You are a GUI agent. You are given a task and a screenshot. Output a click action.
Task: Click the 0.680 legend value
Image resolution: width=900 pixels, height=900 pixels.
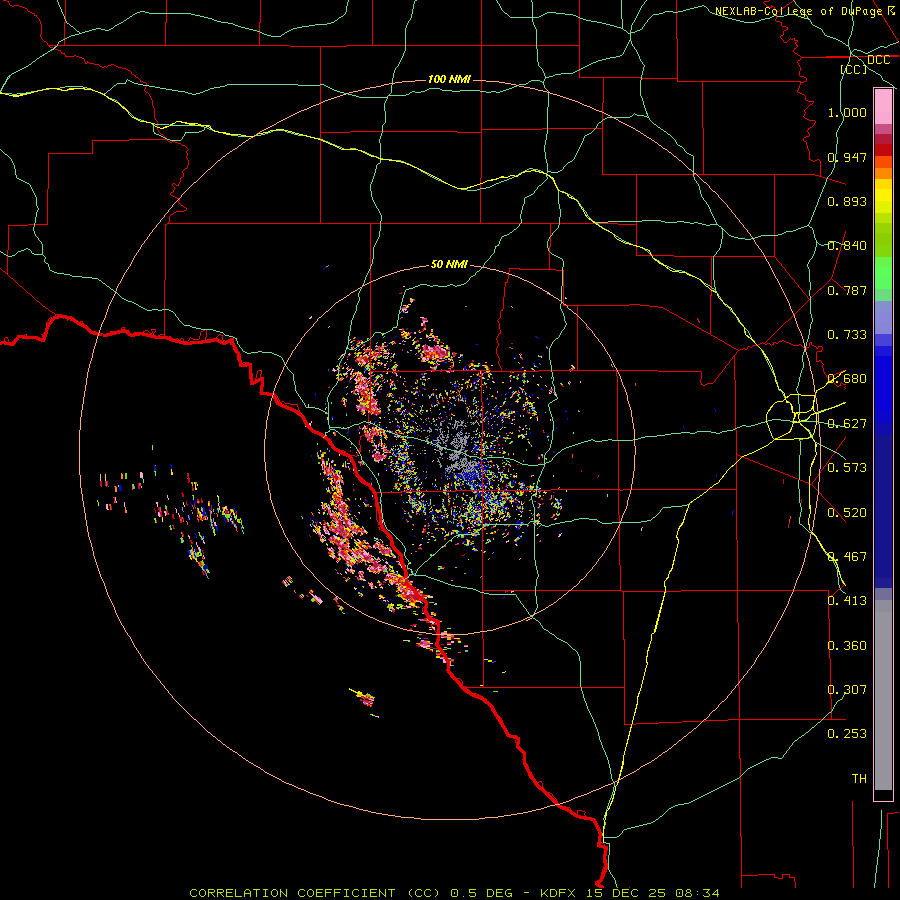(x=847, y=379)
